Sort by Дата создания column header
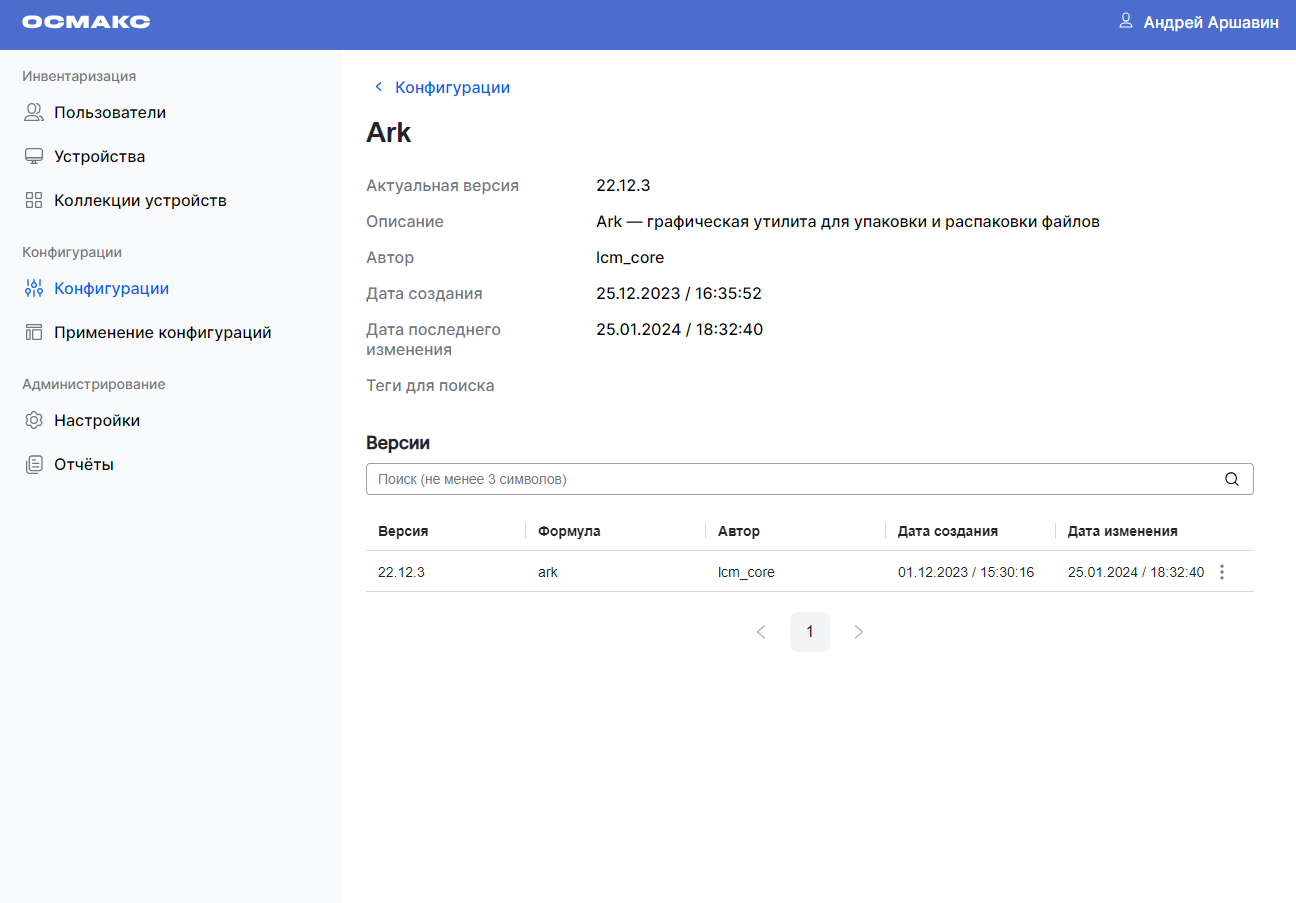Screen dimensions: 1296x903 (x=947, y=531)
